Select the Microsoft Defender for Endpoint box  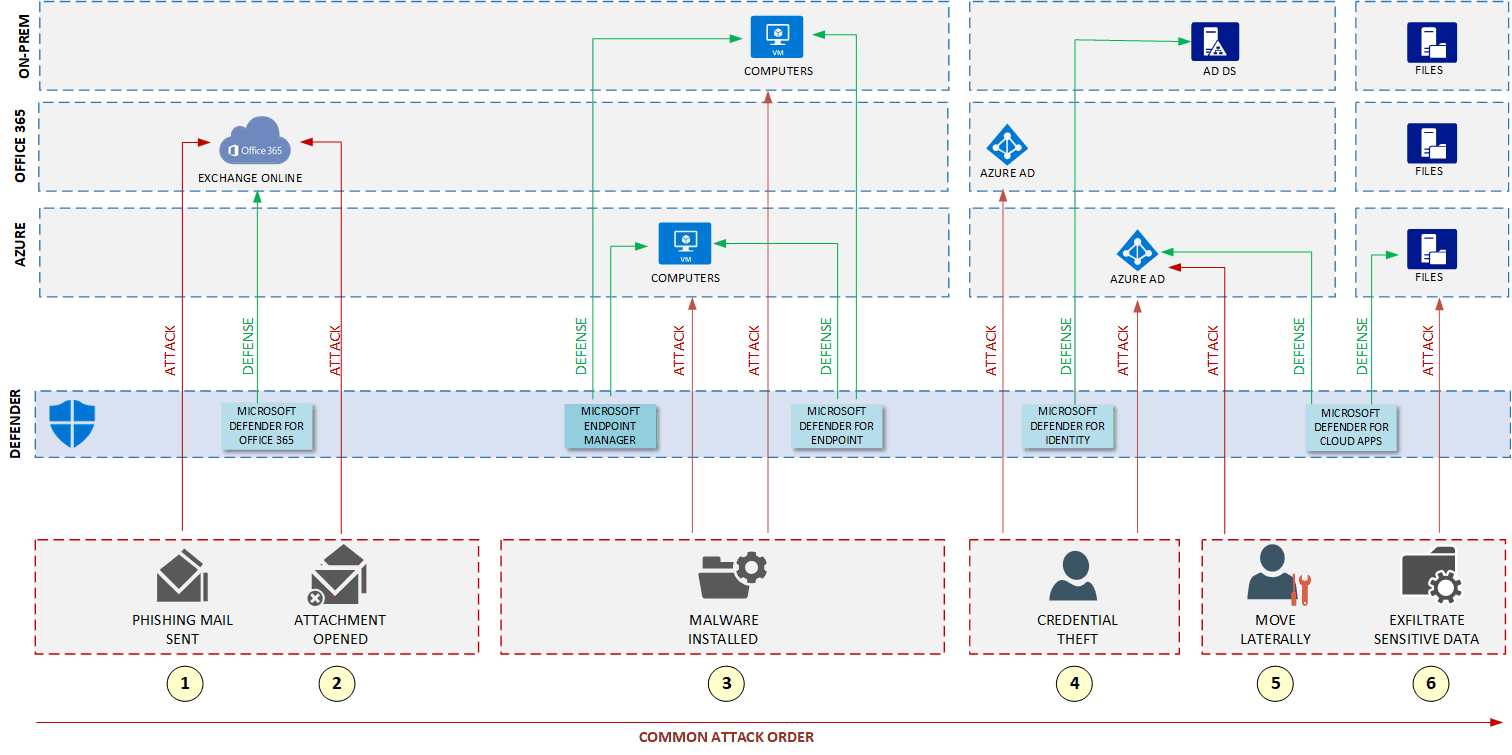point(836,426)
